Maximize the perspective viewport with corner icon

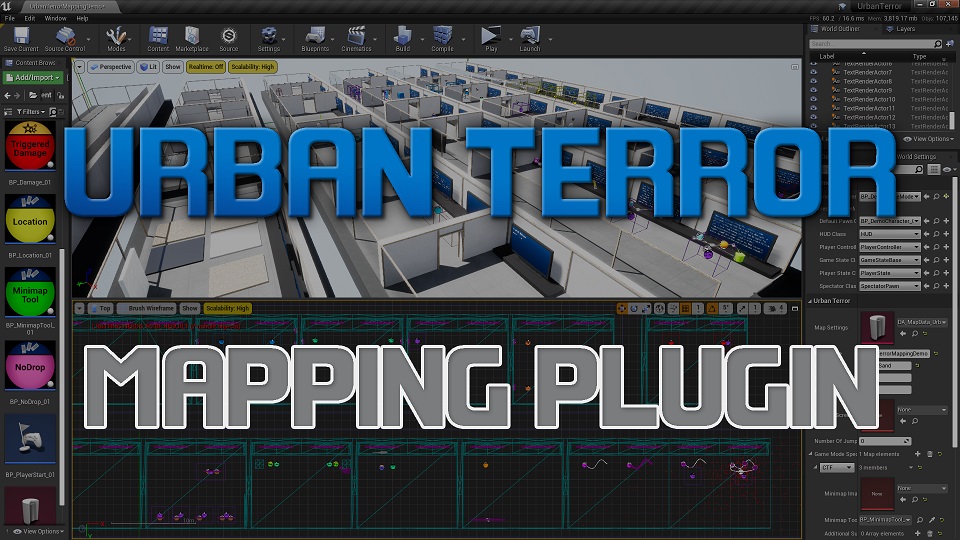[x=795, y=67]
